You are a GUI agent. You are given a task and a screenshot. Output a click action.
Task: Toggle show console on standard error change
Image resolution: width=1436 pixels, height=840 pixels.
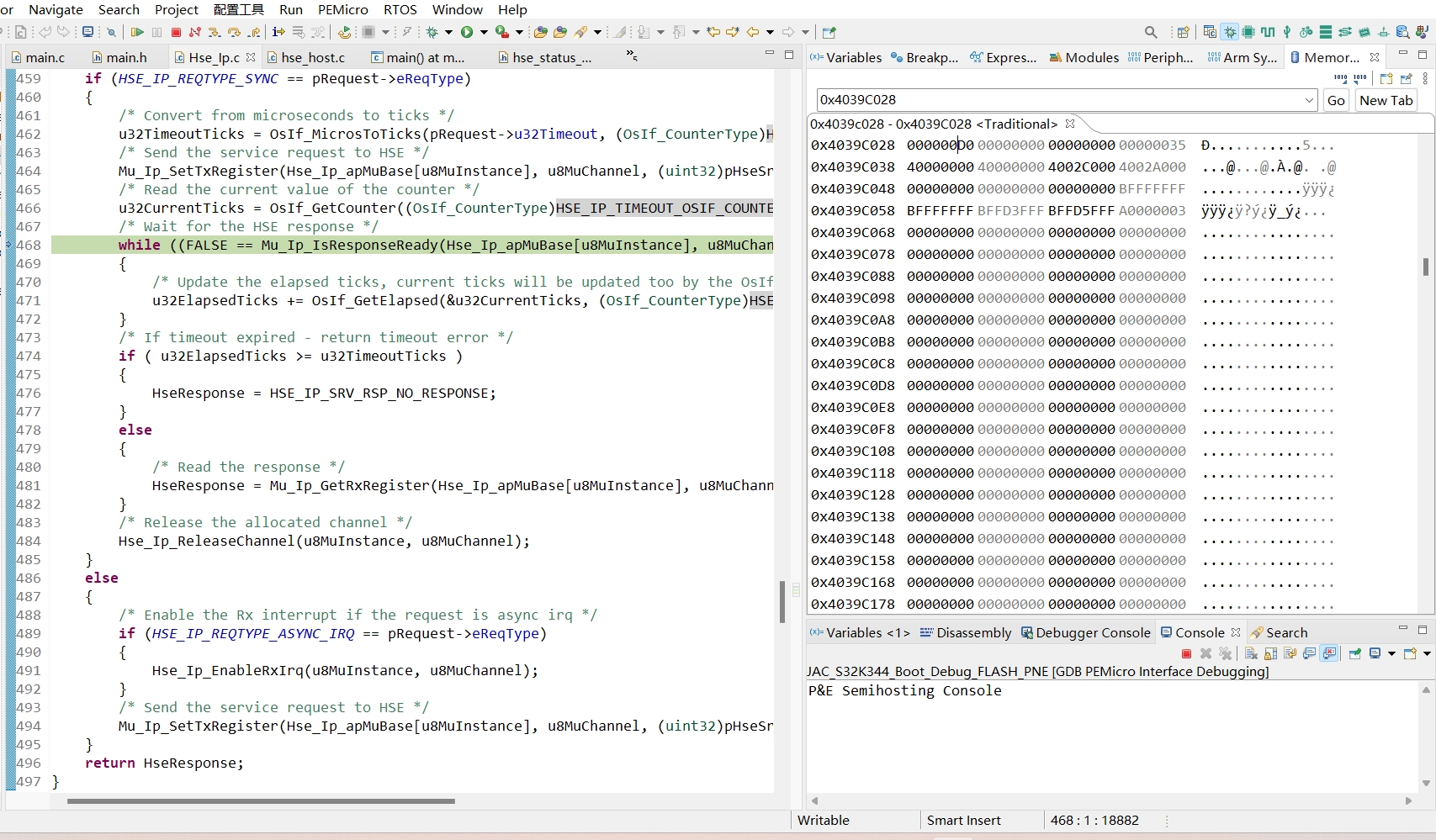pos(1329,653)
